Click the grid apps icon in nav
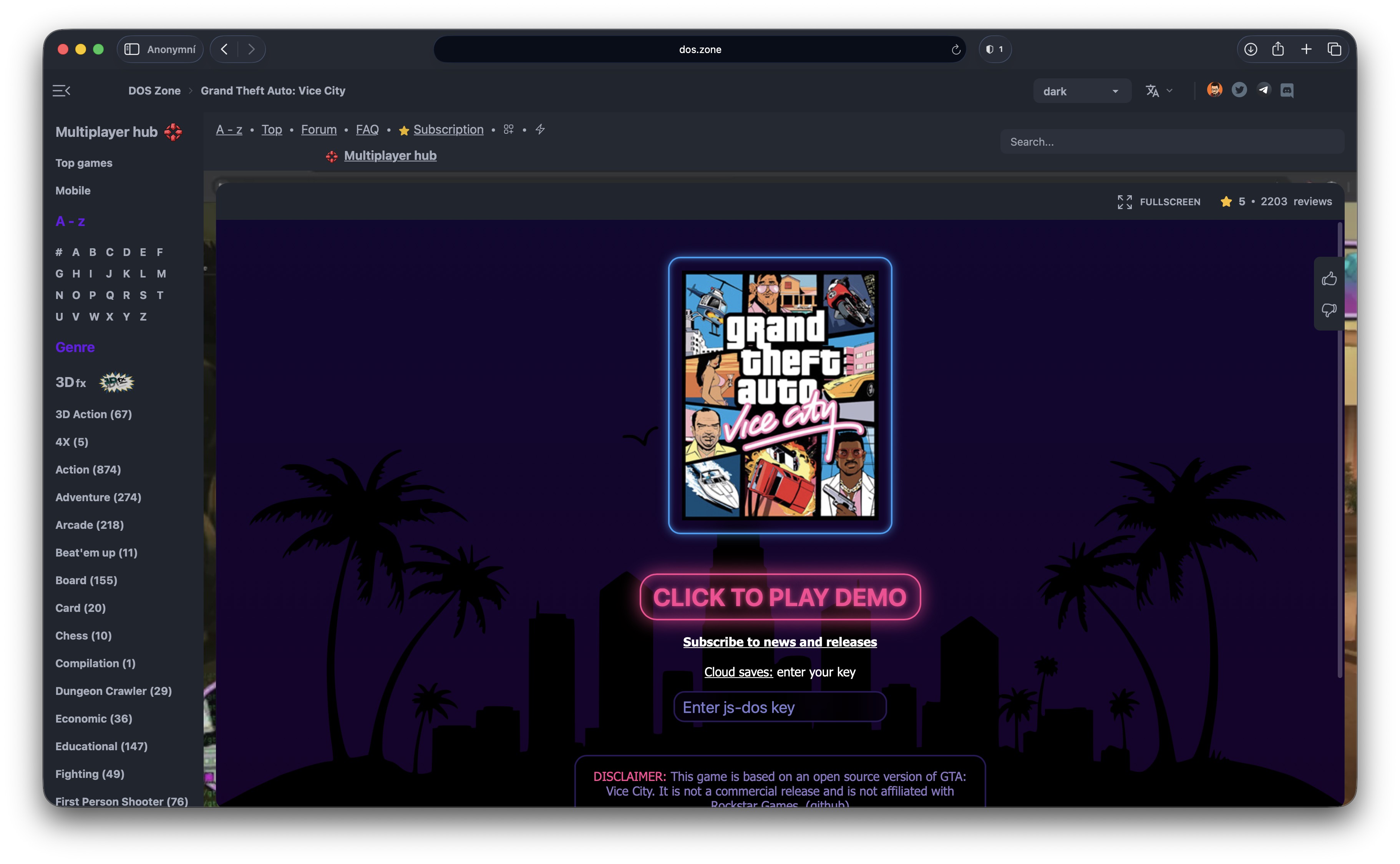This screenshot has height=864, width=1400. click(x=508, y=130)
